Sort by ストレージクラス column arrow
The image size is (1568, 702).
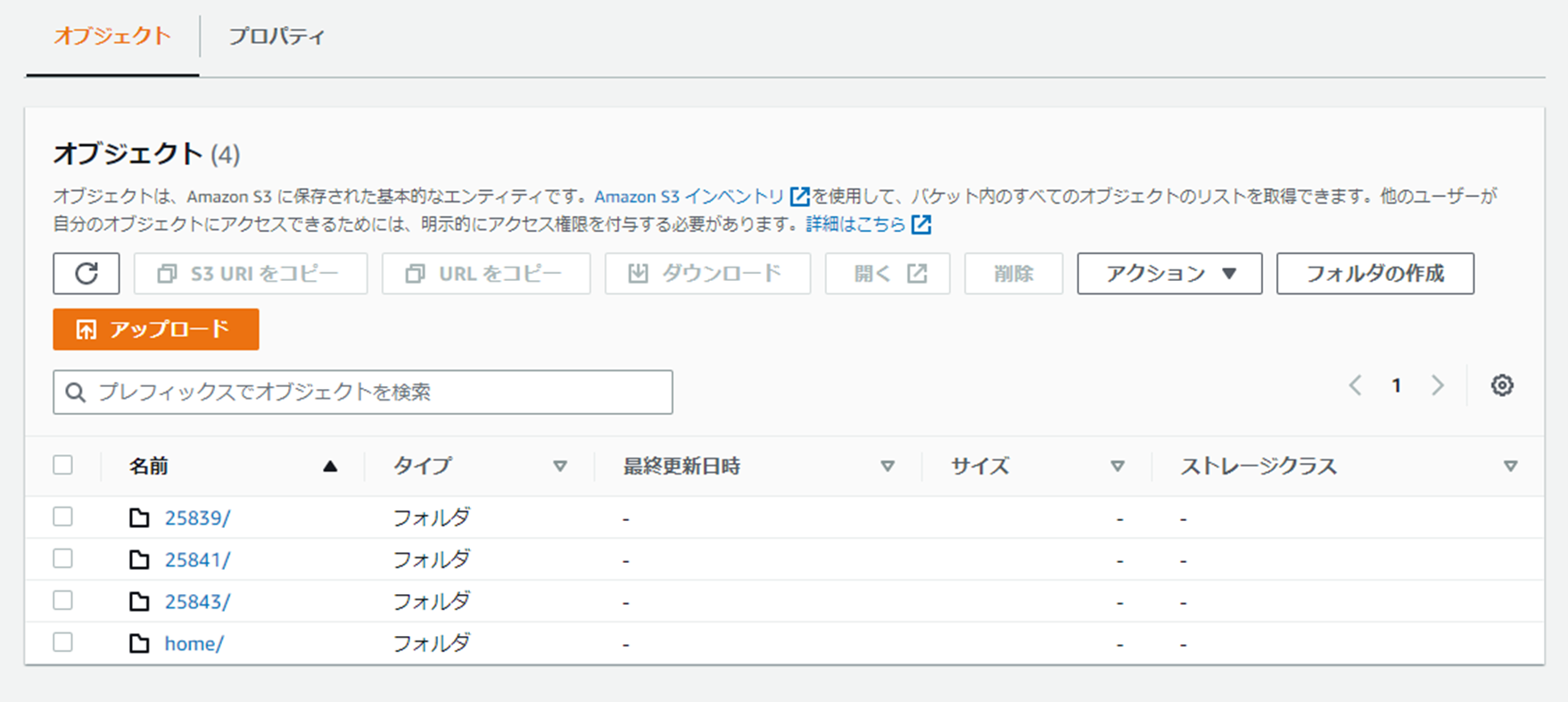1510,466
